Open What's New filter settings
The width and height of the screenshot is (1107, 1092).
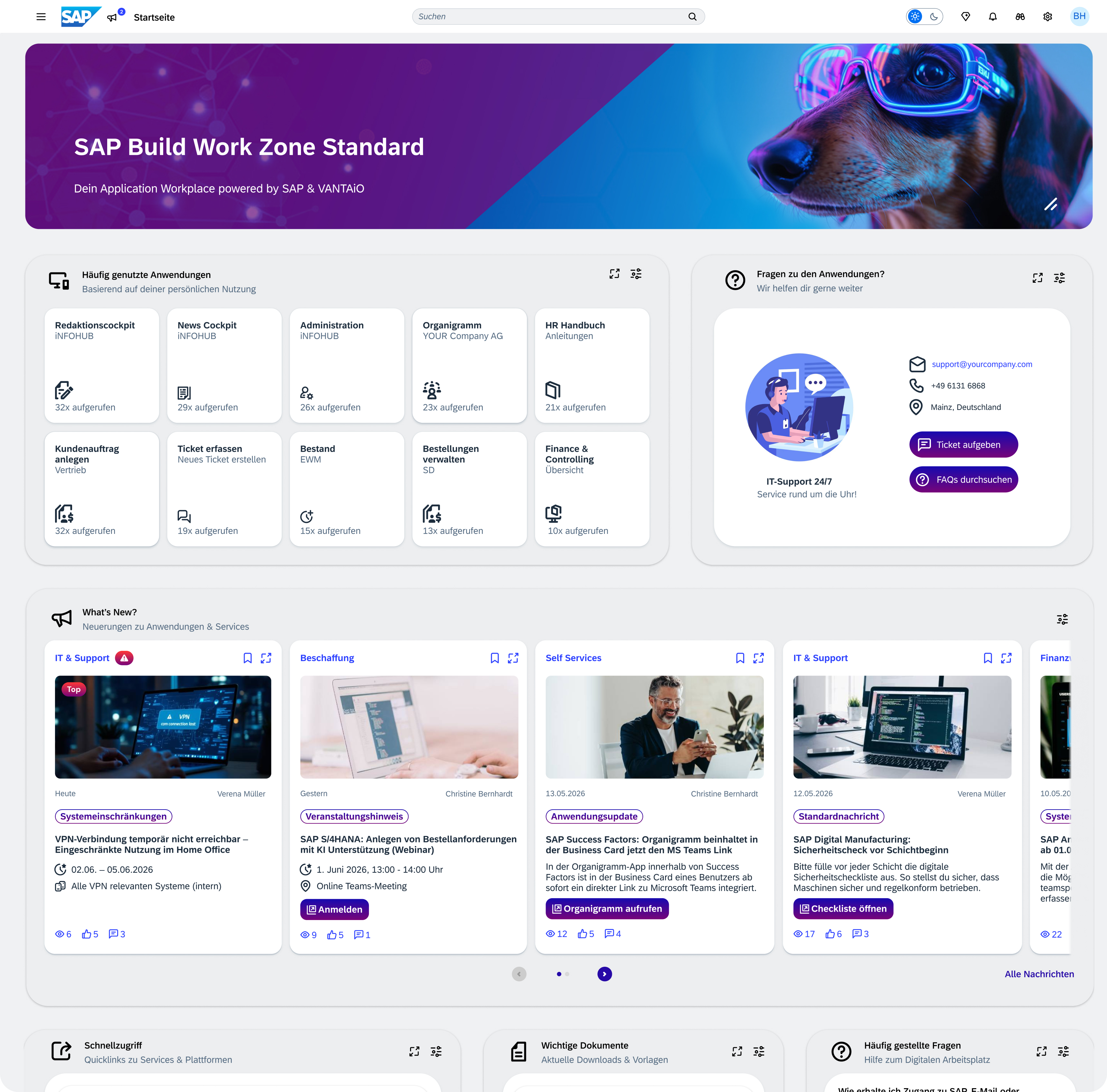point(1062,619)
